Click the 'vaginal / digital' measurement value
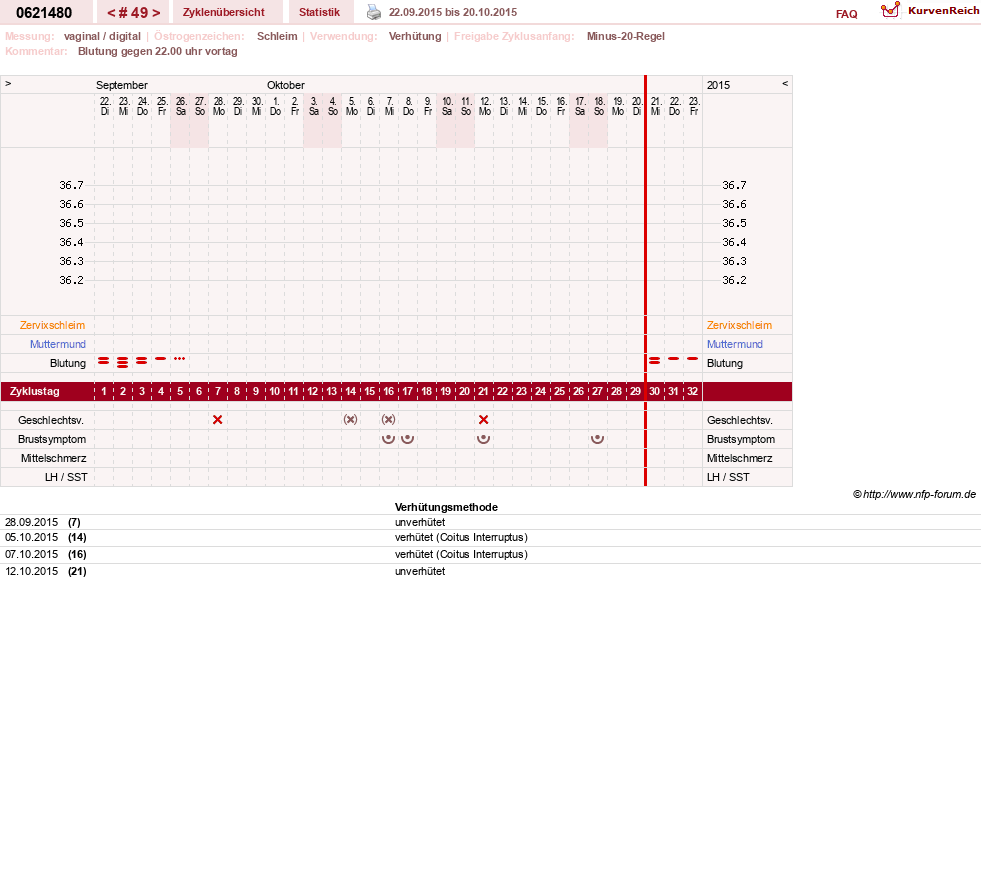 click(x=102, y=36)
